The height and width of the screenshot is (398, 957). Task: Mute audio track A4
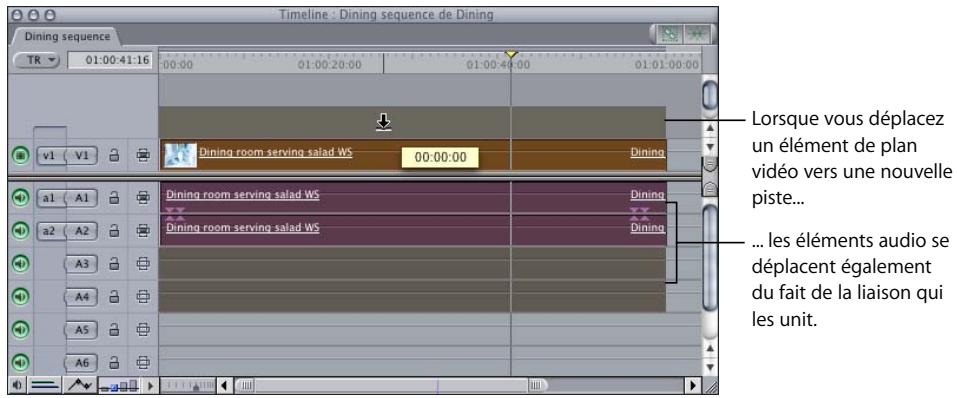click(20, 297)
